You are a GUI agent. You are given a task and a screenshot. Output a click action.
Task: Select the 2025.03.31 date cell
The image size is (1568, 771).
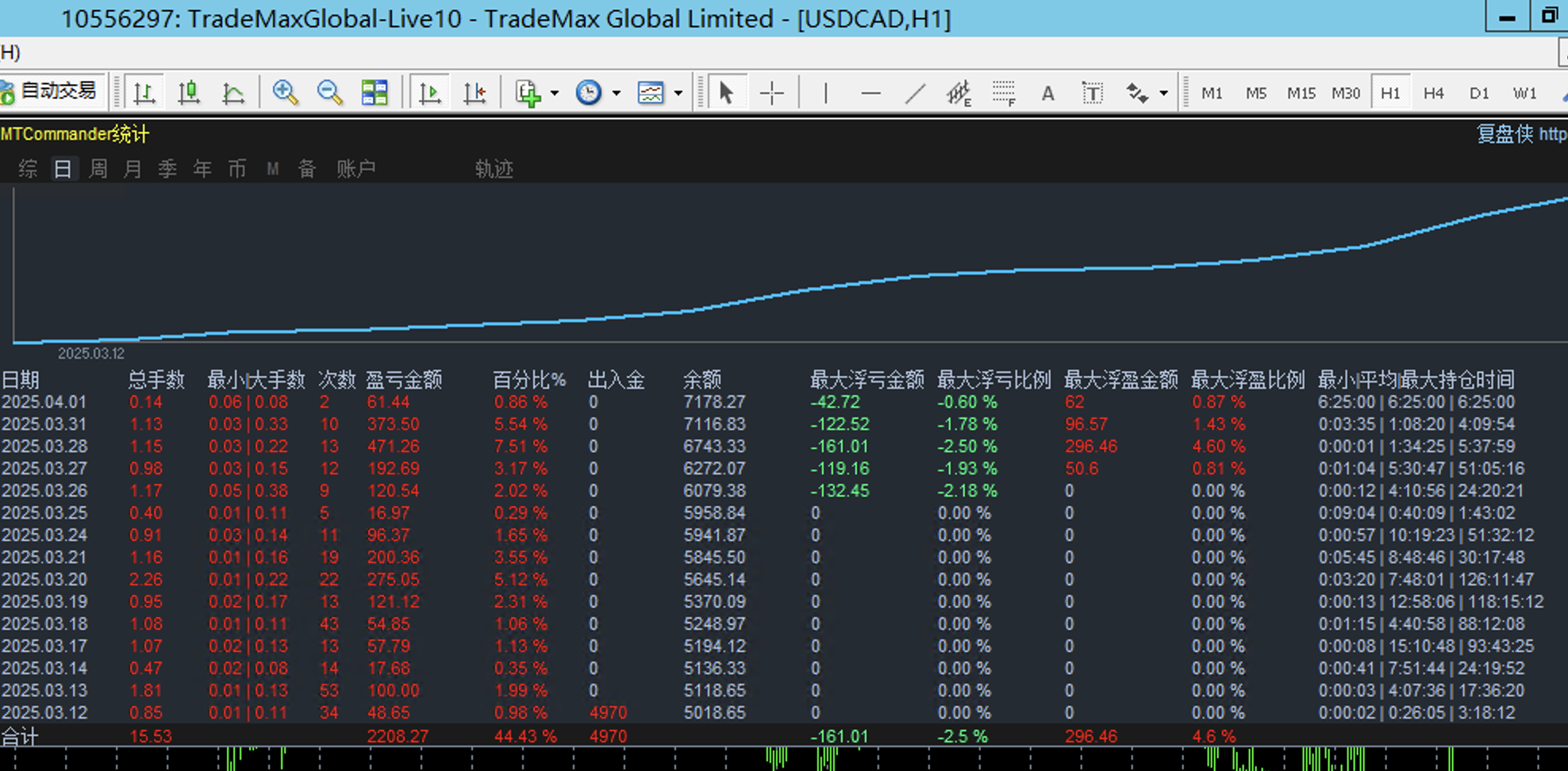click(44, 424)
